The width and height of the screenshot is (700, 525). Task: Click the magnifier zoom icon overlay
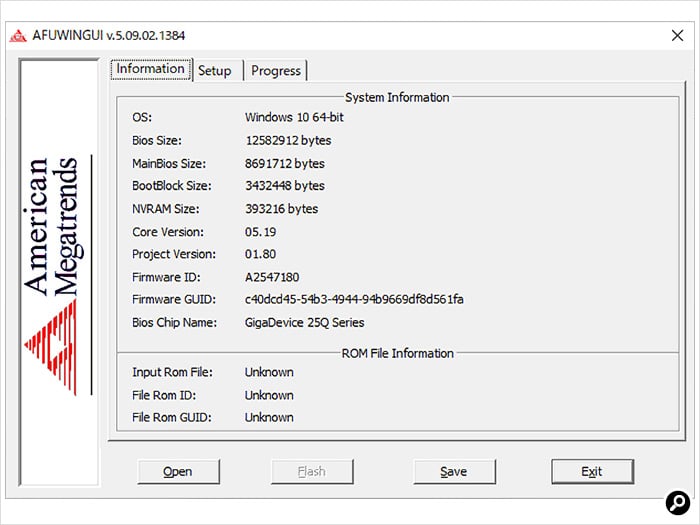pos(678,503)
